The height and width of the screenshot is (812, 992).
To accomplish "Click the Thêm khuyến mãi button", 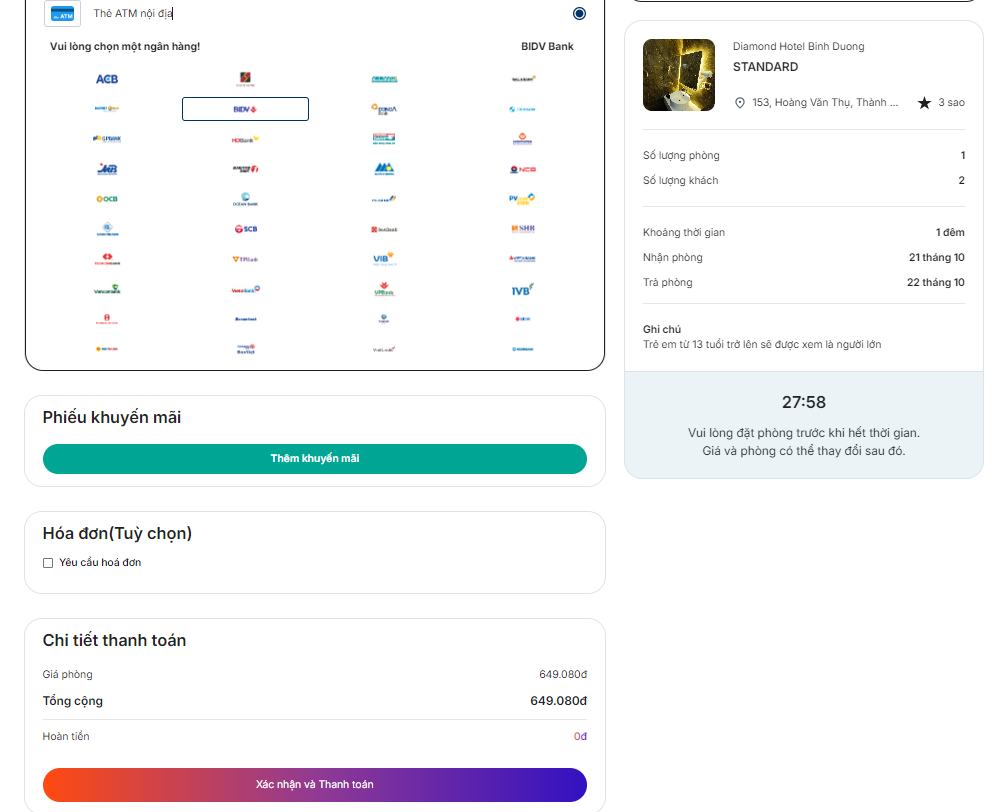I will (x=315, y=459).
